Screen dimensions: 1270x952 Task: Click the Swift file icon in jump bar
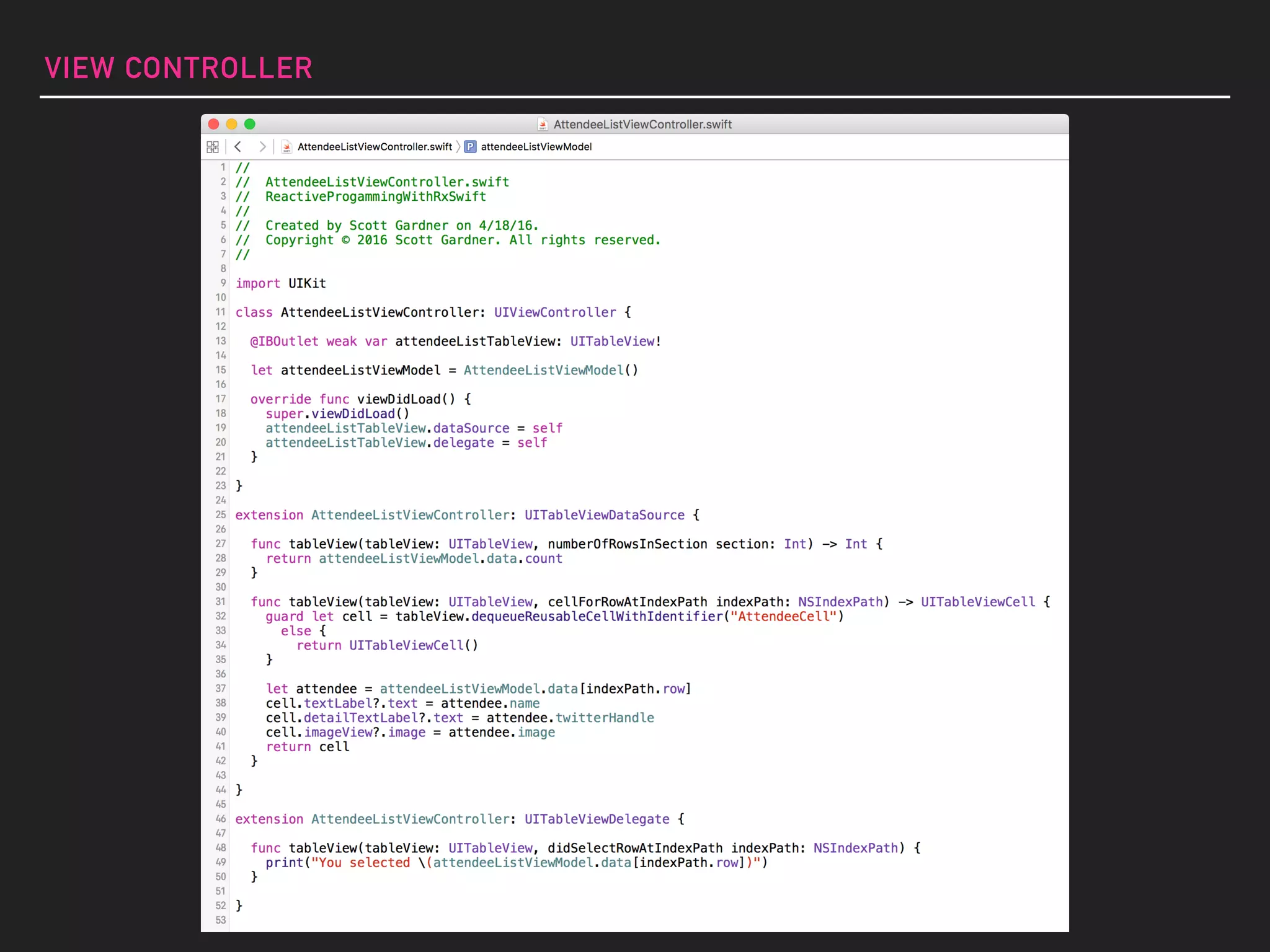click(286, 147)
